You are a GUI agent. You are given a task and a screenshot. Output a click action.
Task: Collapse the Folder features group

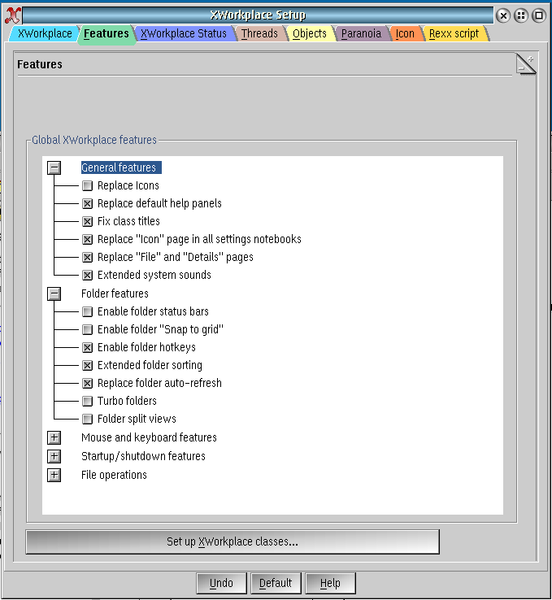click(x=54, y=294)
